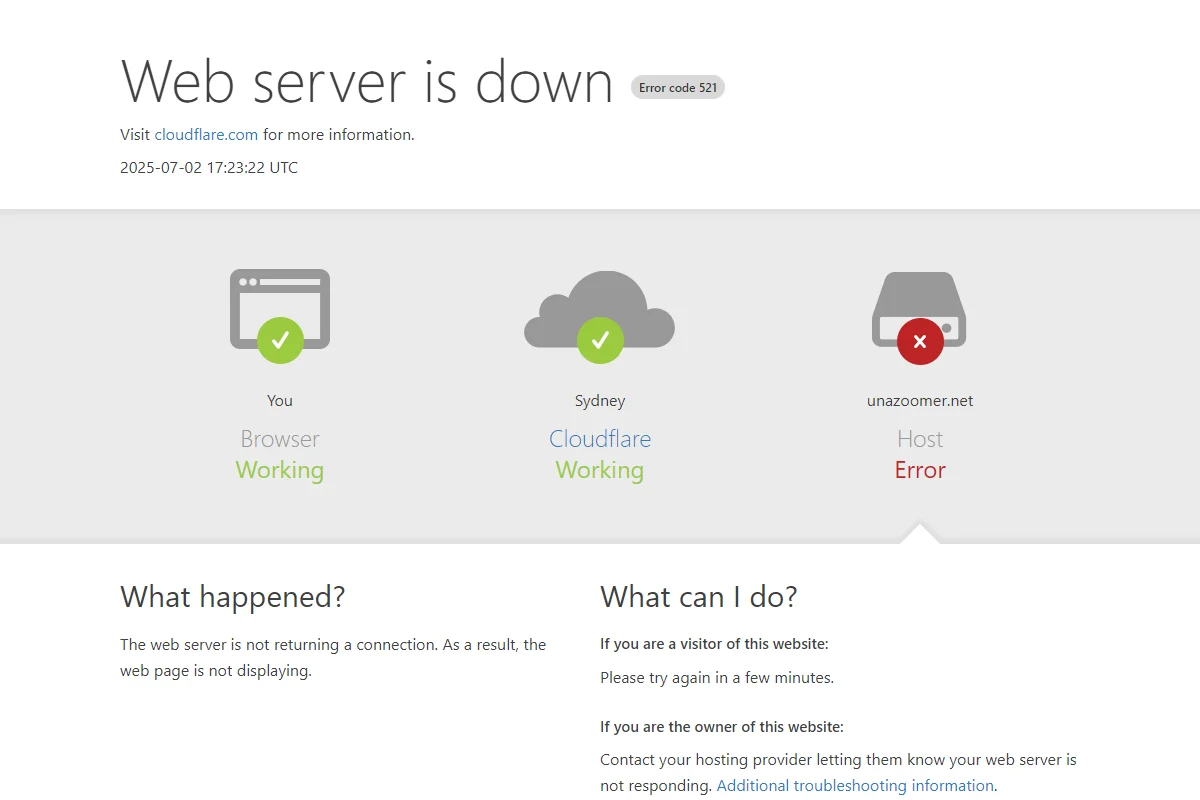Click the browser window icon
This screenshot has width=1200, height=800.
[x=280, y=309]
